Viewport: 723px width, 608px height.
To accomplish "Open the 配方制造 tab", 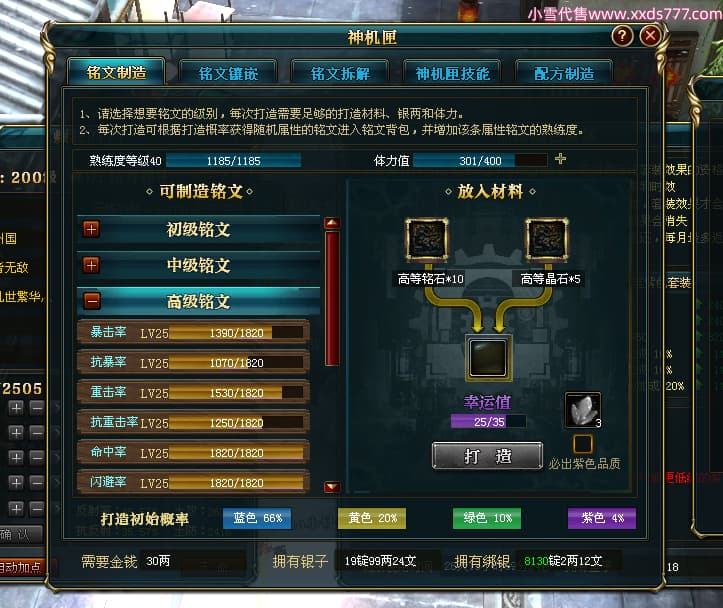I will pyautogui.click(x=563, y=73).
